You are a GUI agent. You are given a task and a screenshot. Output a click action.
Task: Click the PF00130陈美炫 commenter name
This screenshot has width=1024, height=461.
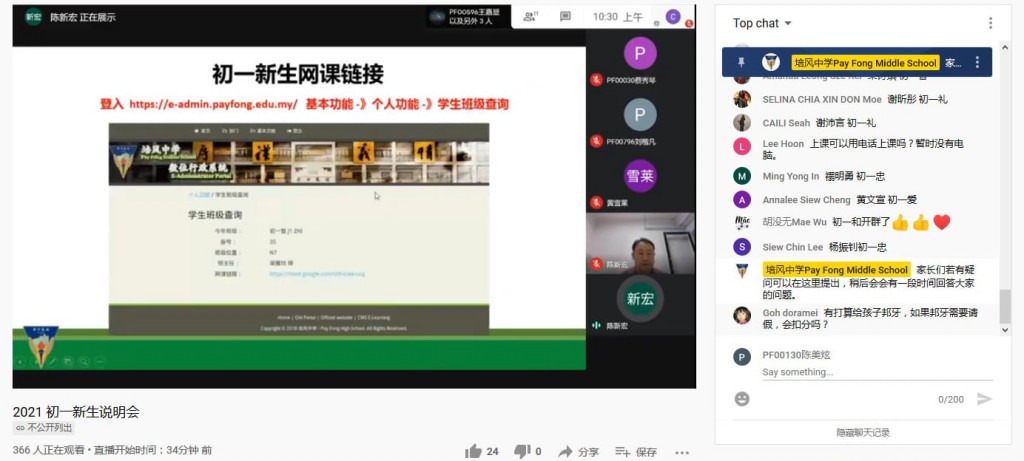click(796, 355)
